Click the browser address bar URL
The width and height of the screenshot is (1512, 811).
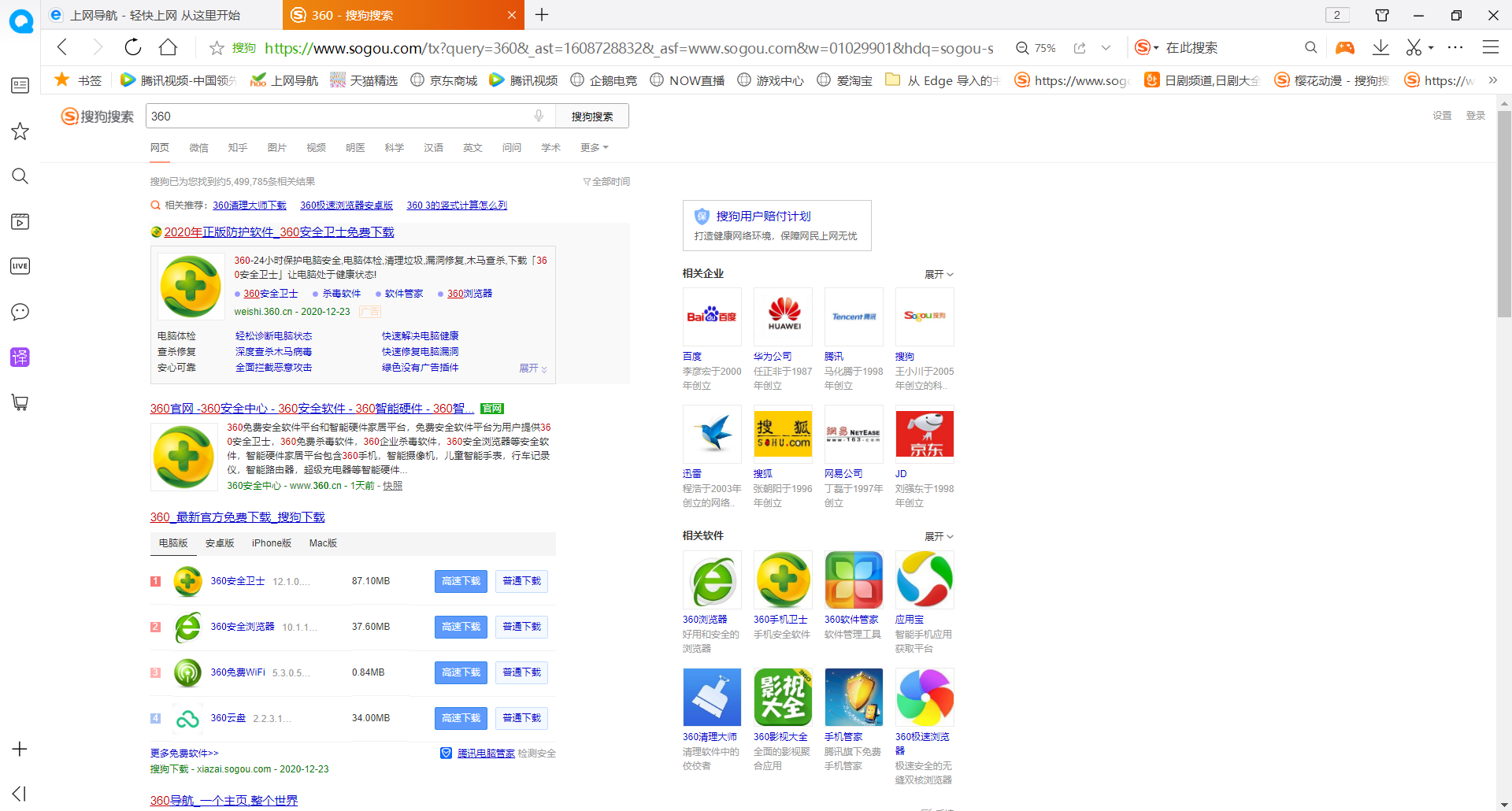(x=628, y=48)
